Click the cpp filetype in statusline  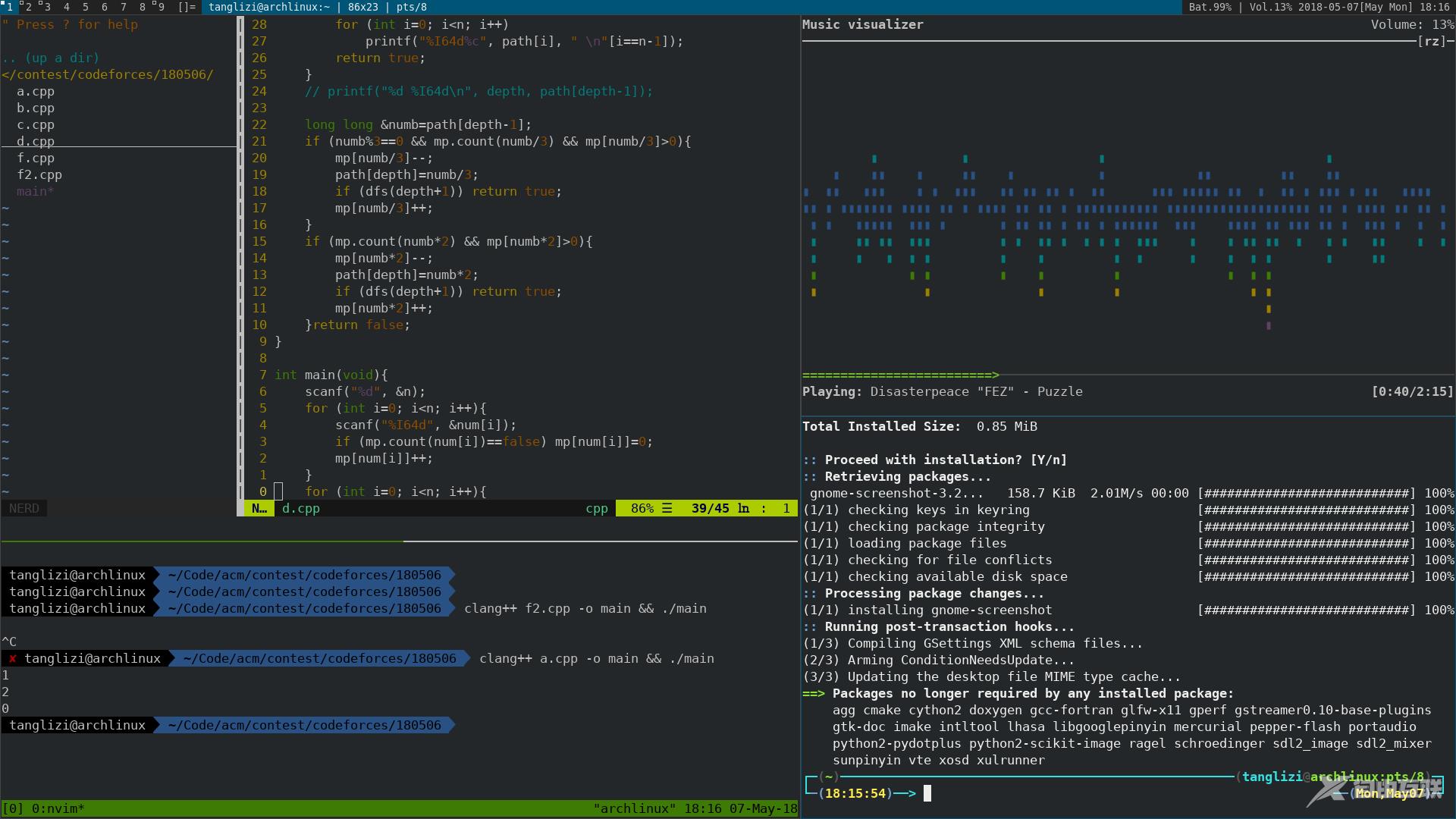597,508
